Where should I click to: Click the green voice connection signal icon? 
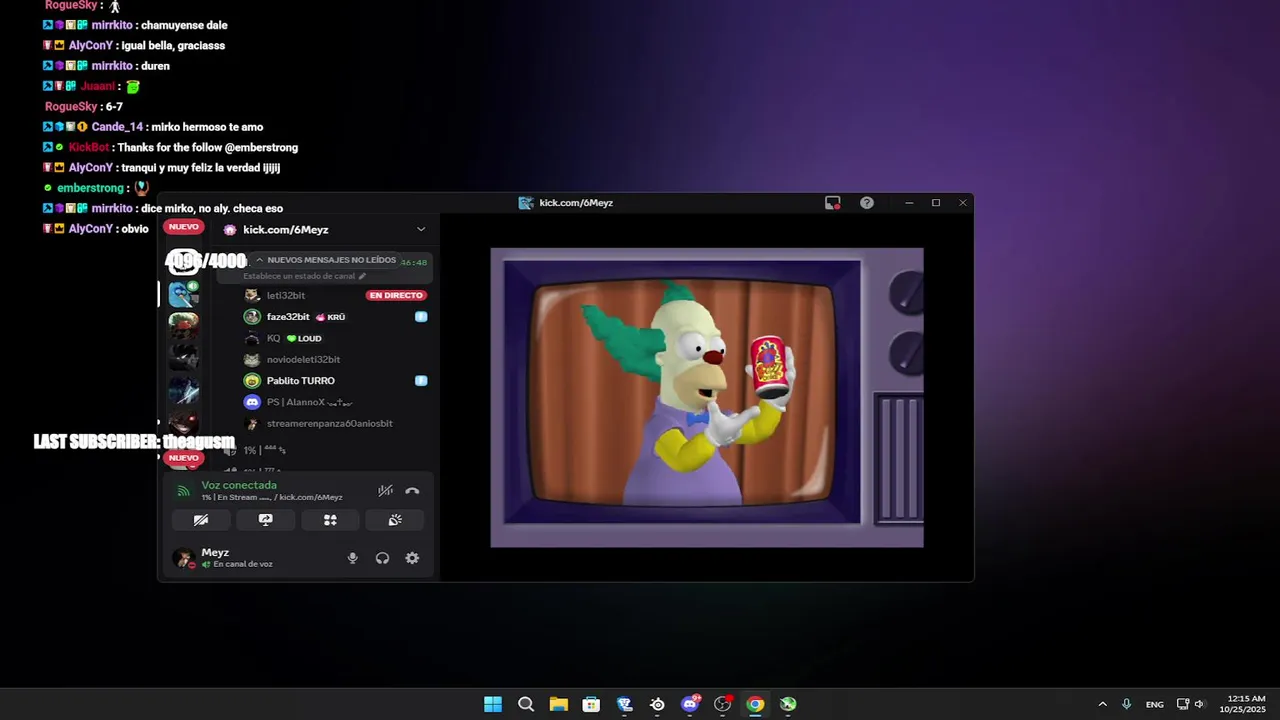pyautogui.click(x=183, y=491)
